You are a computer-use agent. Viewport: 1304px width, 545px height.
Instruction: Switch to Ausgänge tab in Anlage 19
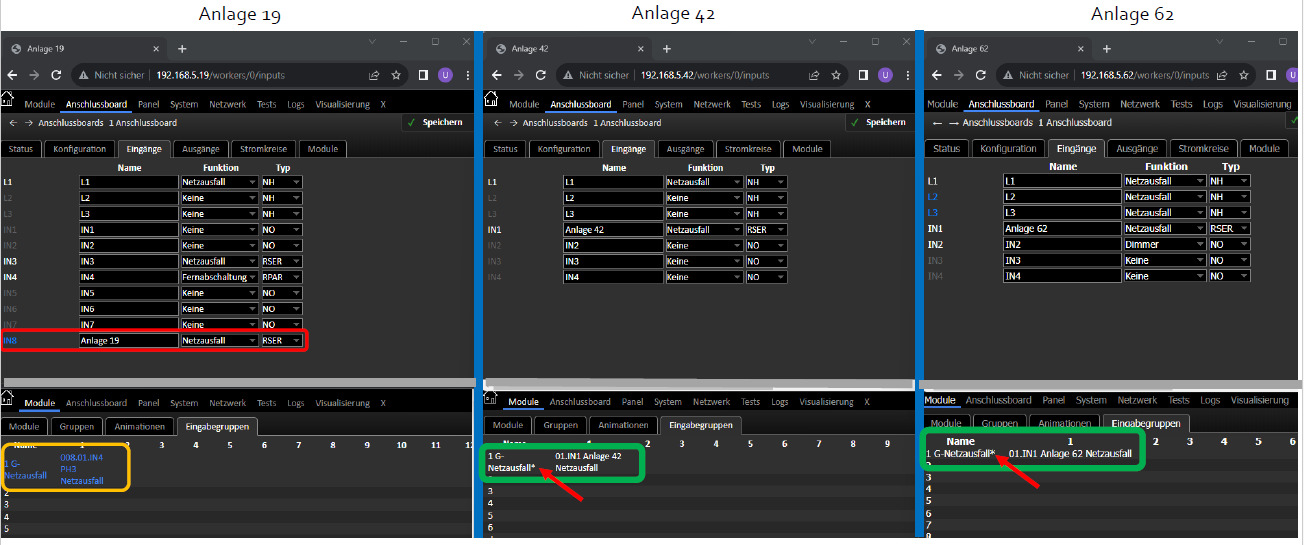point(197,149)
